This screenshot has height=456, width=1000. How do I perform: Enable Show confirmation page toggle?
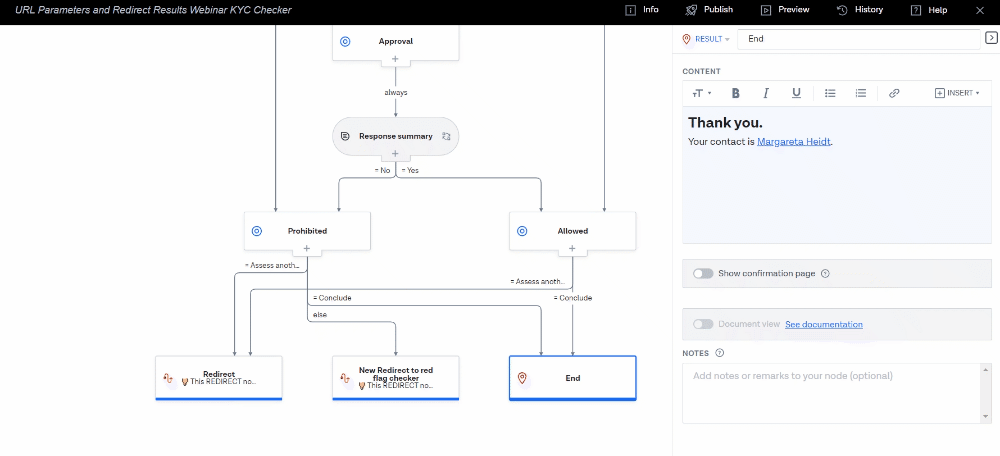click(703, 274)
